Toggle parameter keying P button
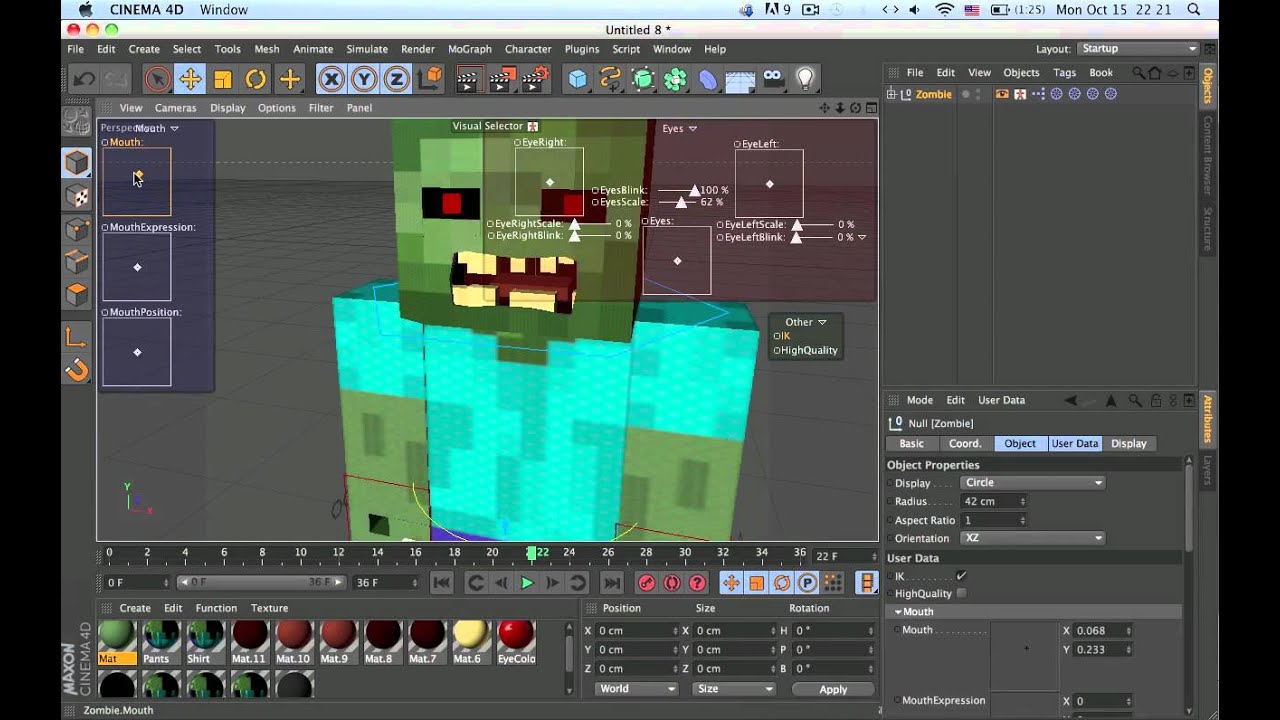Screen dimensions: 1280x720 [808, 583]
